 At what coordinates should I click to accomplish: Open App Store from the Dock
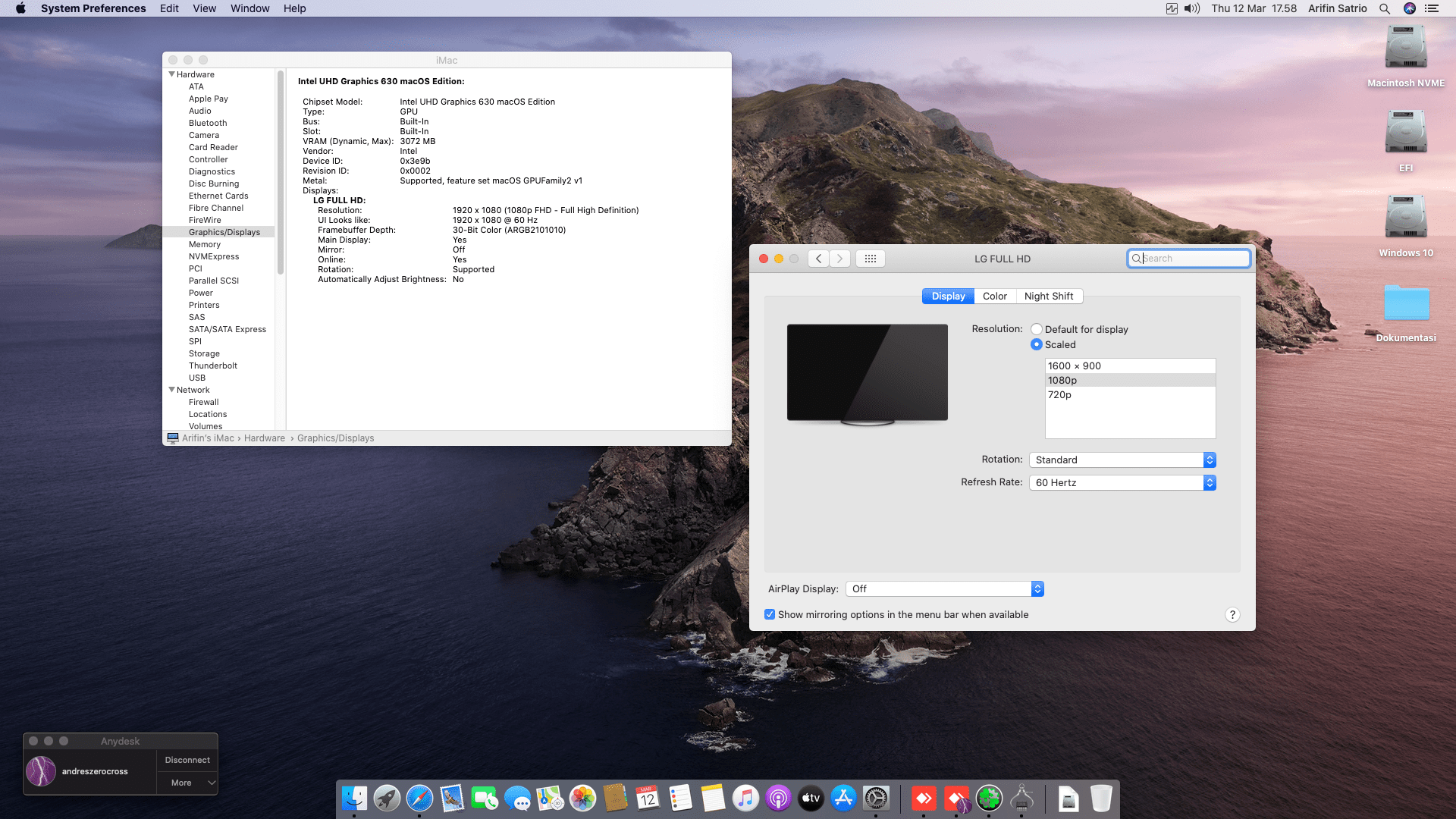843,799
